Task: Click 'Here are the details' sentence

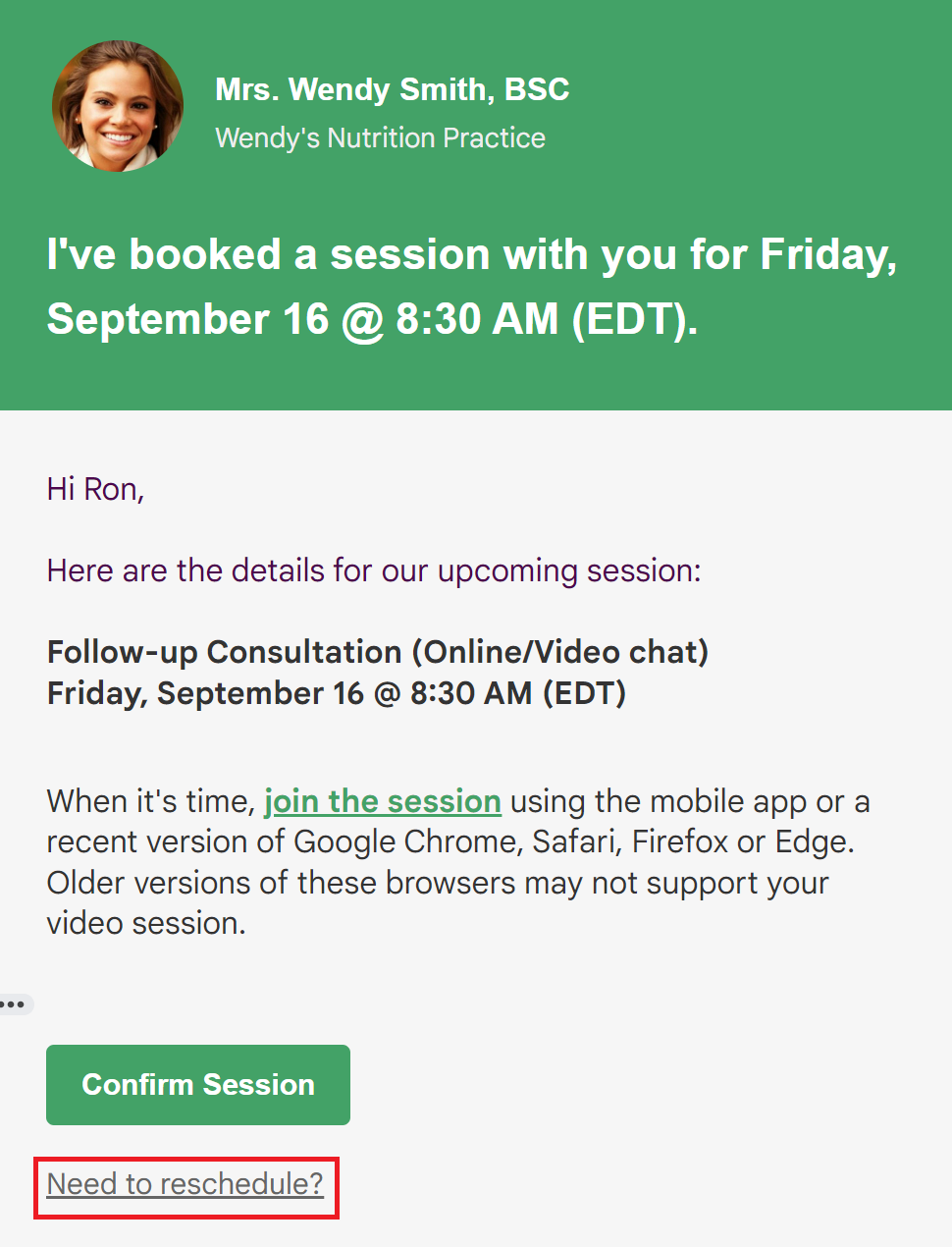Action: coord(374,571)
